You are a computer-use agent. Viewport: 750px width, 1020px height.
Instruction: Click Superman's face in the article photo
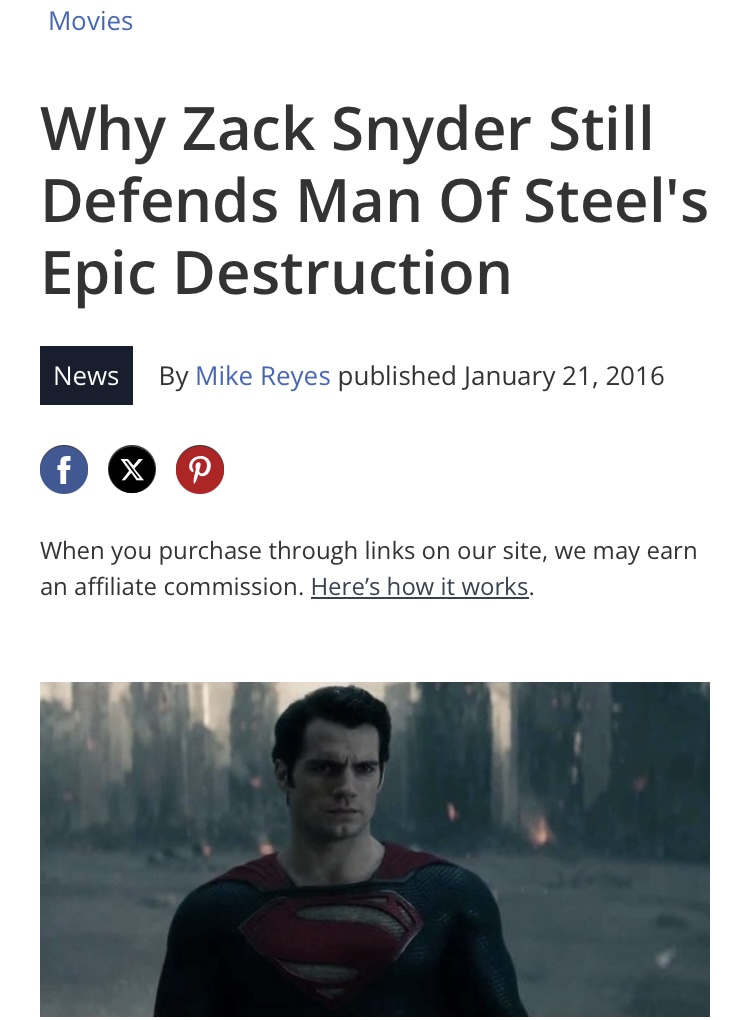point(338,787)
